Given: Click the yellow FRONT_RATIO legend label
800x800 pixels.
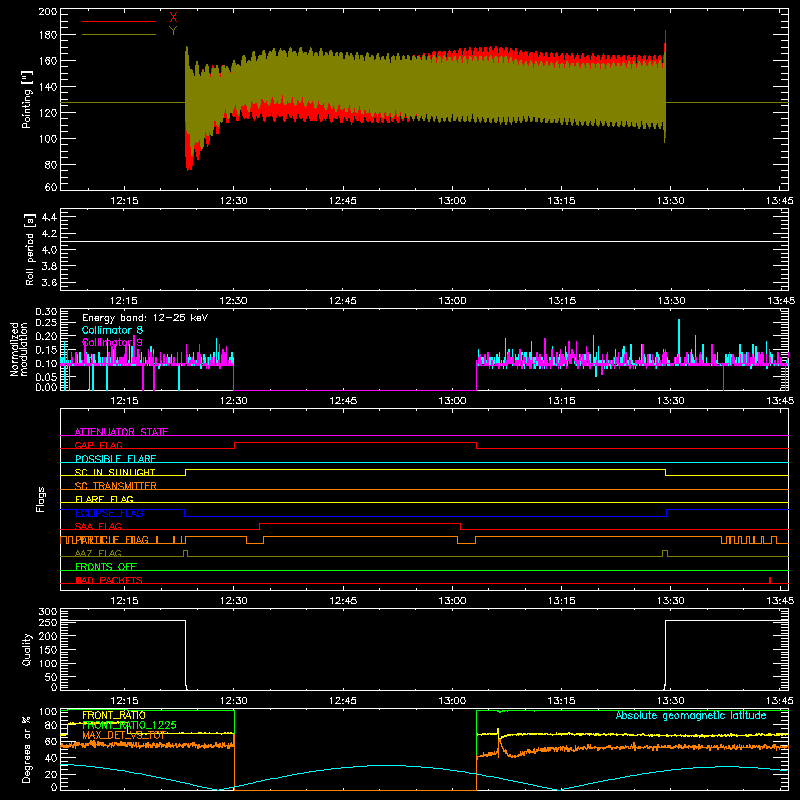Looking at the screenshot, I should click(114, 715).
